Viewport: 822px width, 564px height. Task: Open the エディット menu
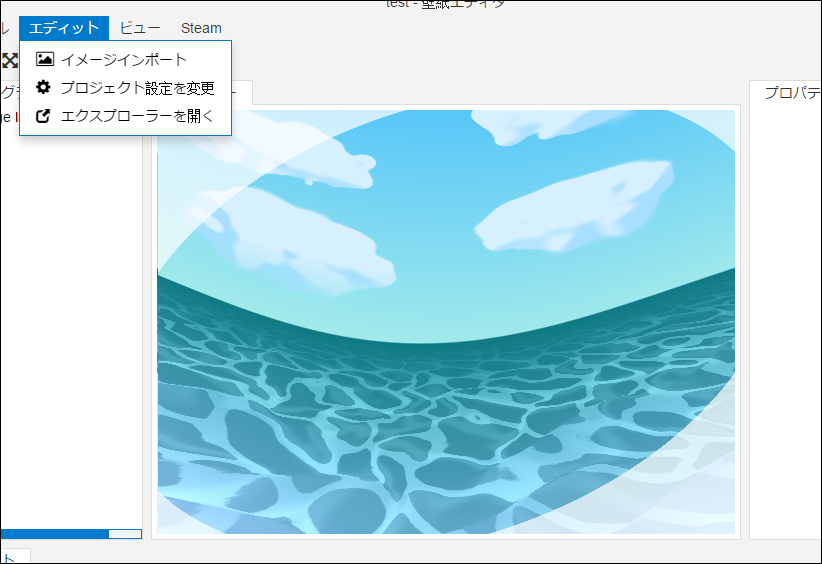click(x=64, y=28)
